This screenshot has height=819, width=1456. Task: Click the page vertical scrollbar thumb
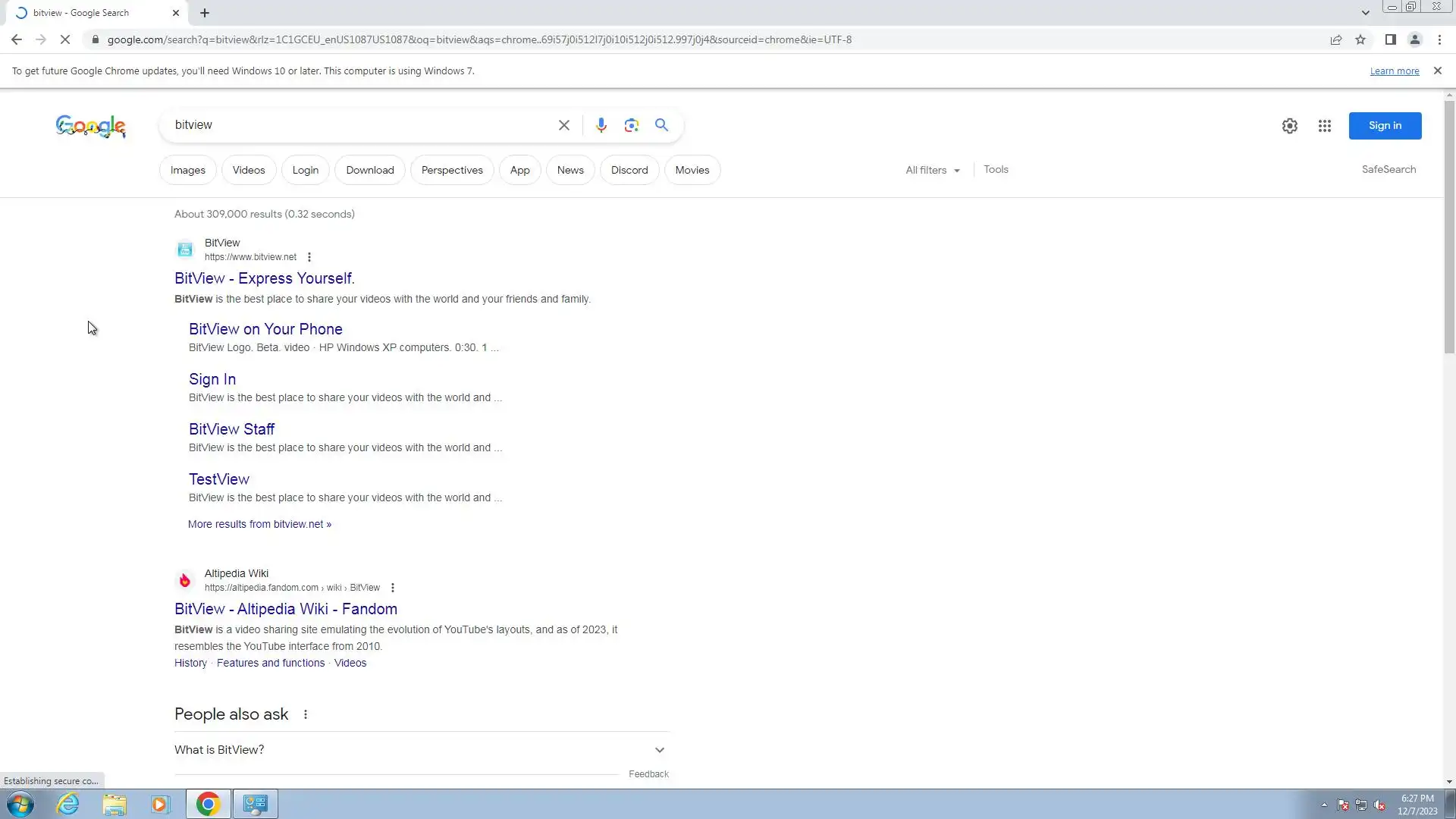(1449, 227)
